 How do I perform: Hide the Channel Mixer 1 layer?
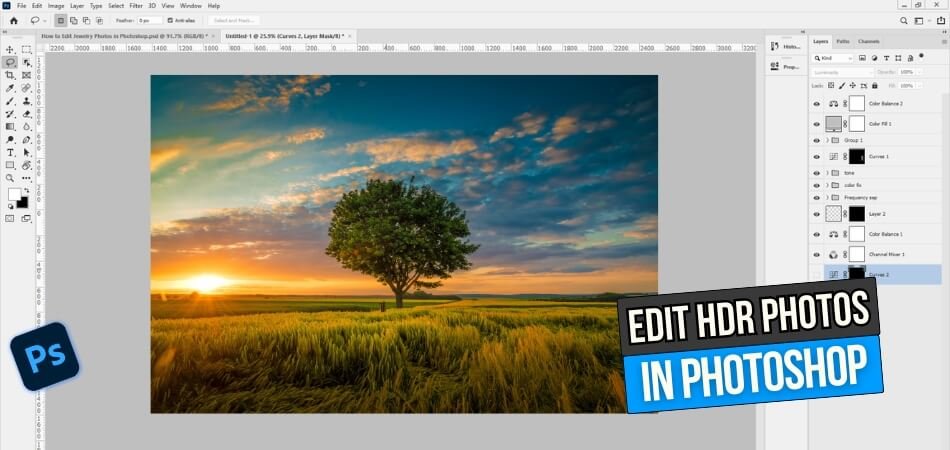pos(816,254)
